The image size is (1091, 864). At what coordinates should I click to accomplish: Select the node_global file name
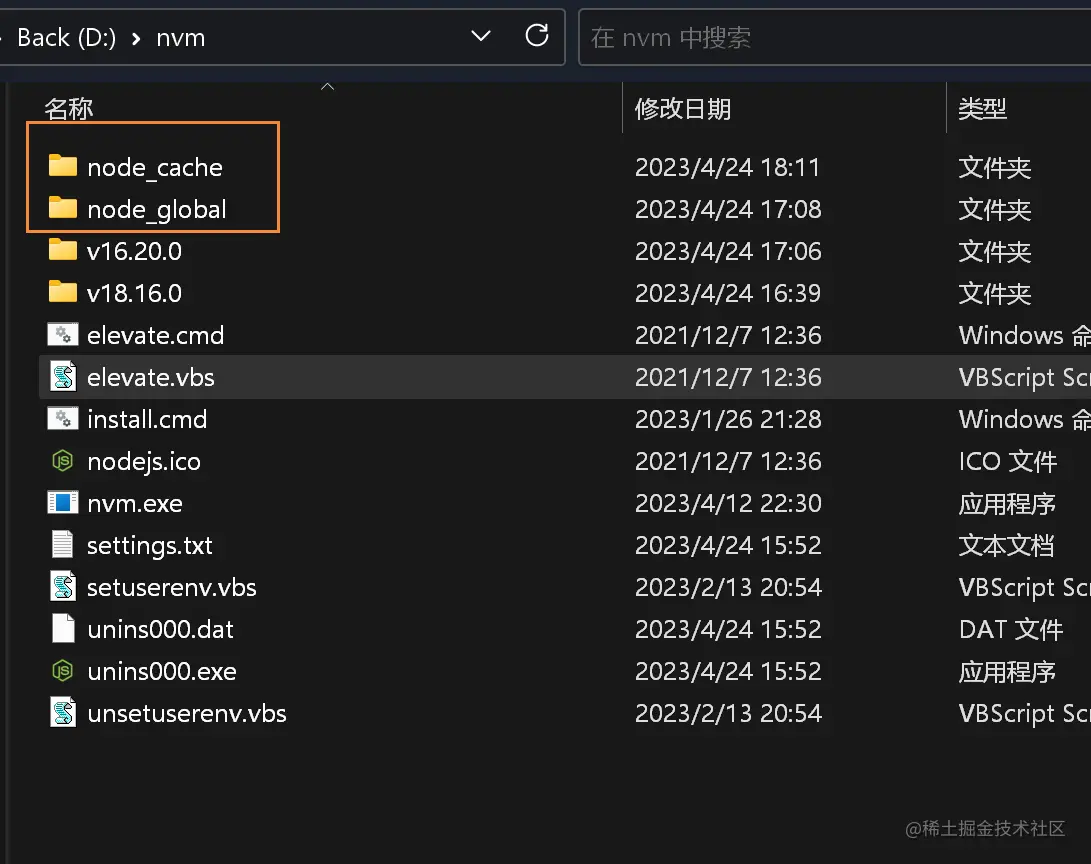point(157,210)
